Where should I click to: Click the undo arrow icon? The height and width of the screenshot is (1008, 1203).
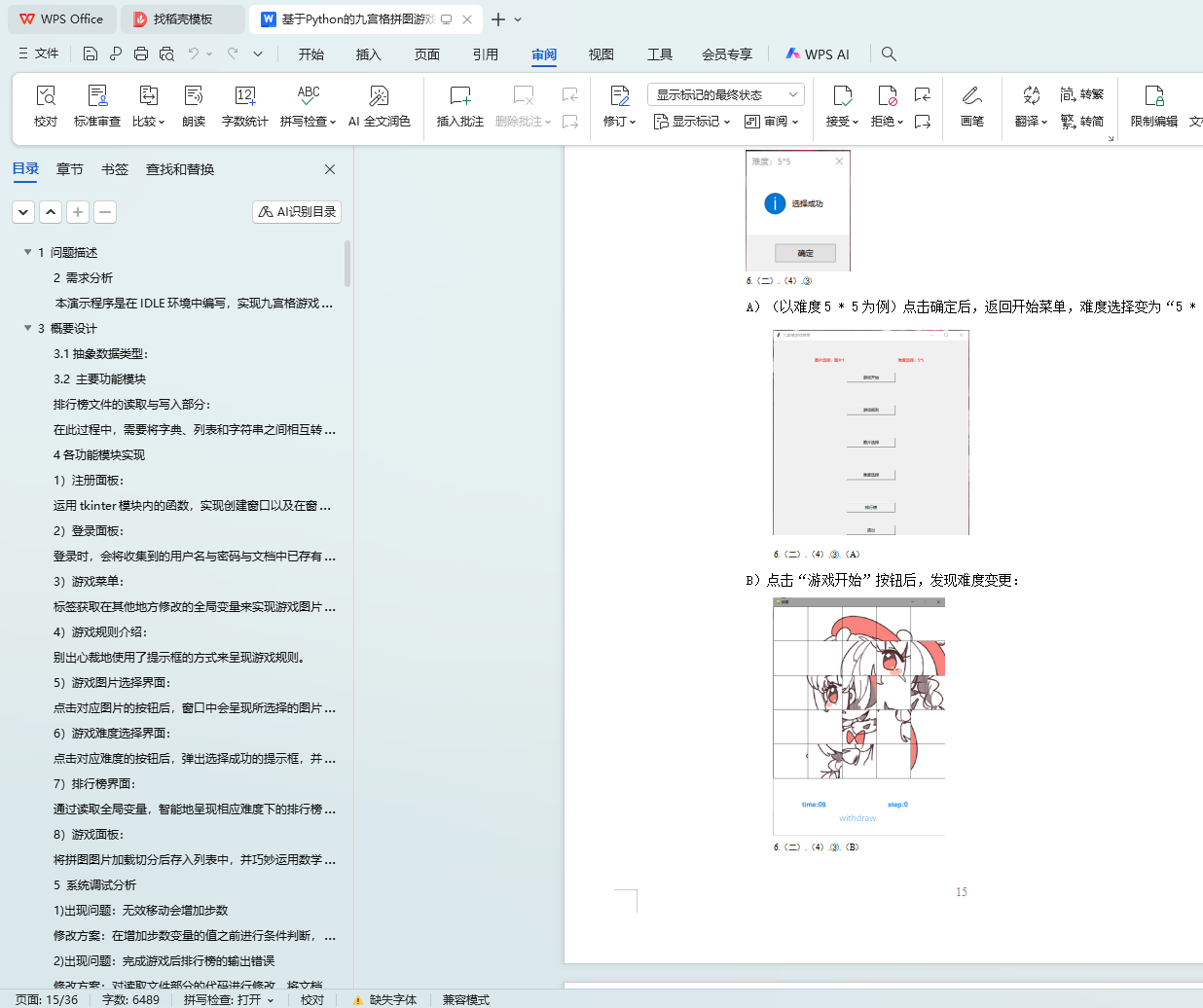click(x=194, y=54)
